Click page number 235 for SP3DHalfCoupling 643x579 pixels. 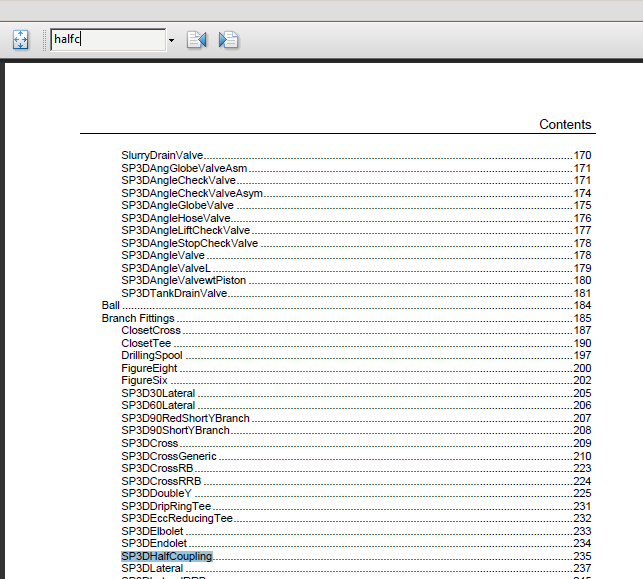coord(582,556)
